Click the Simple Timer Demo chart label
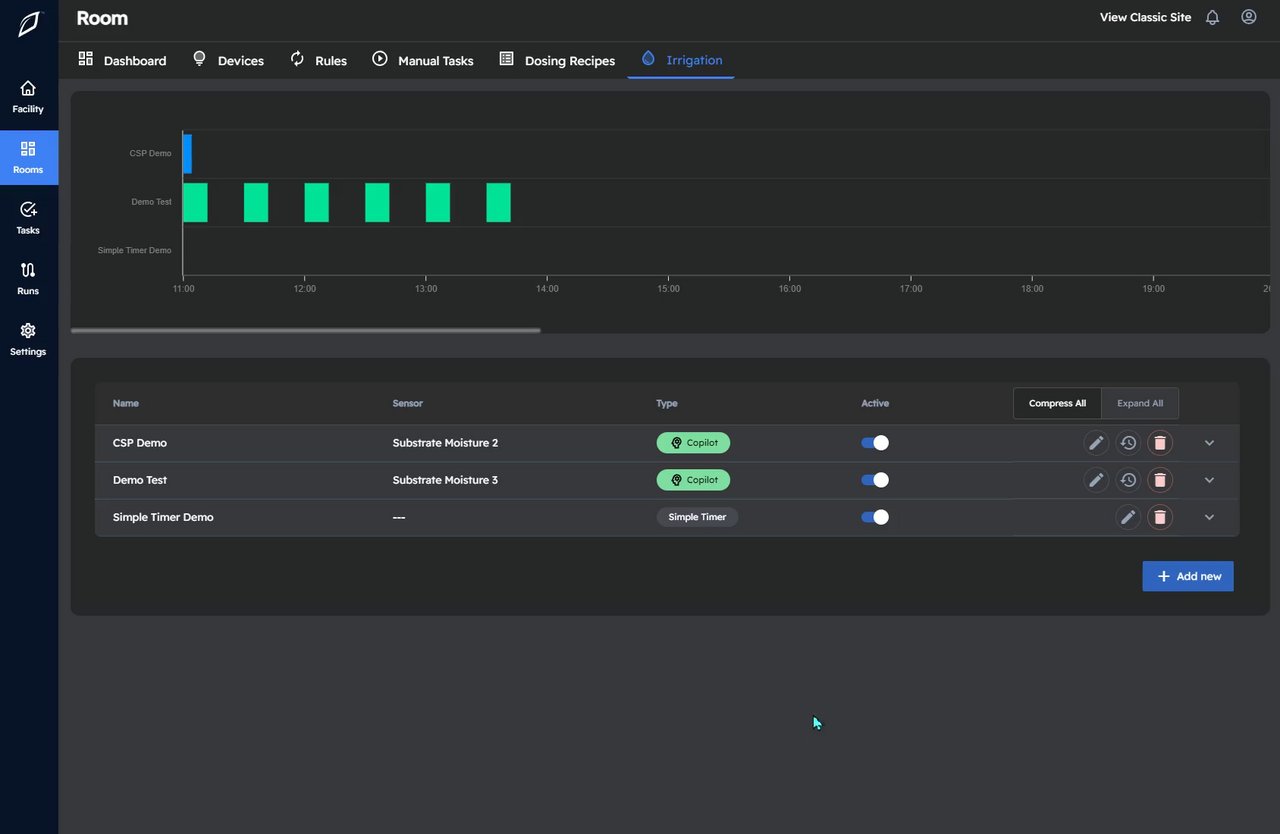Screen dimensions: 1280x834 coord(135,250)
